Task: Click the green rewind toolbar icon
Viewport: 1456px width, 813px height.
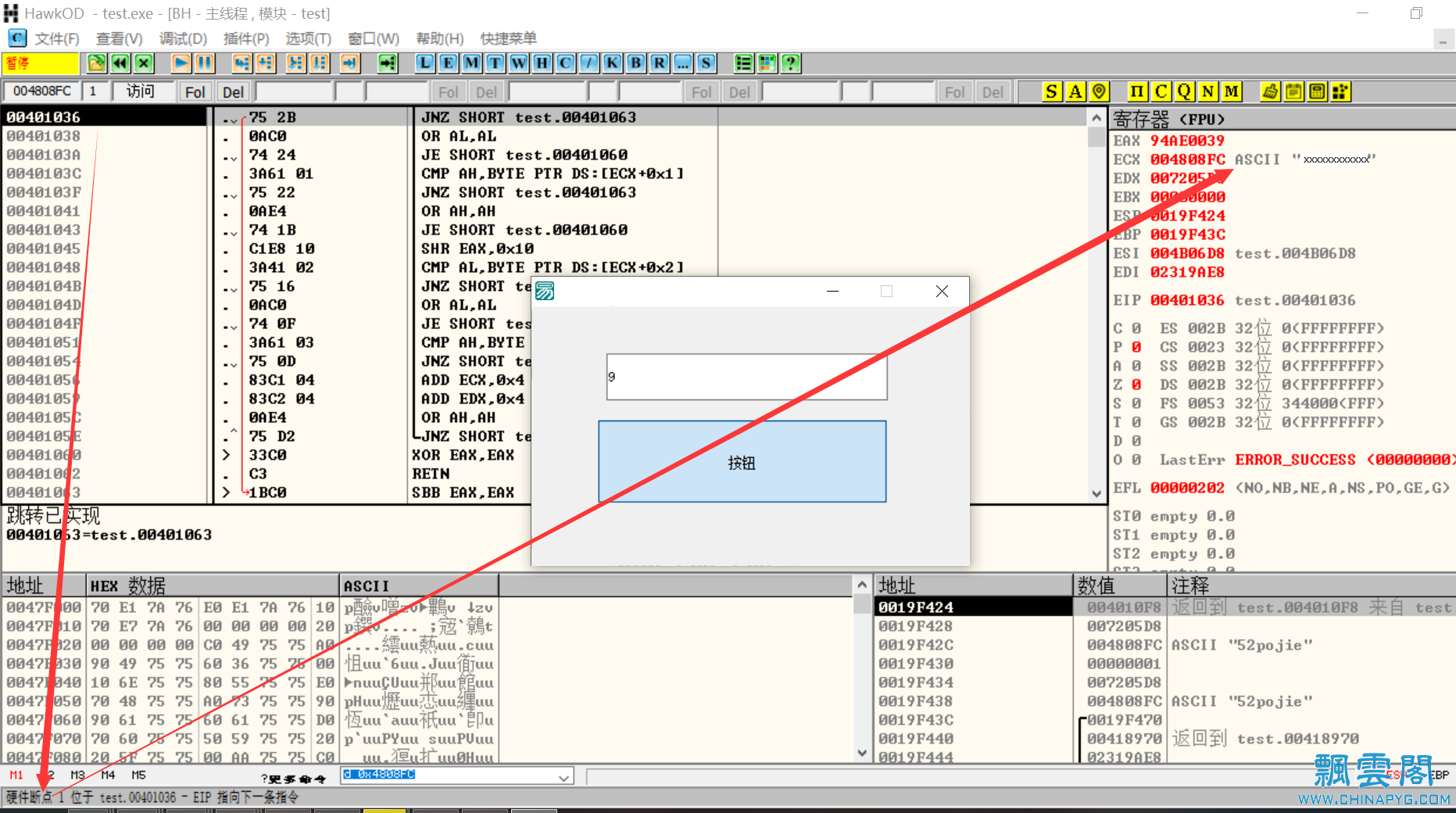Action: click(120, 63)
